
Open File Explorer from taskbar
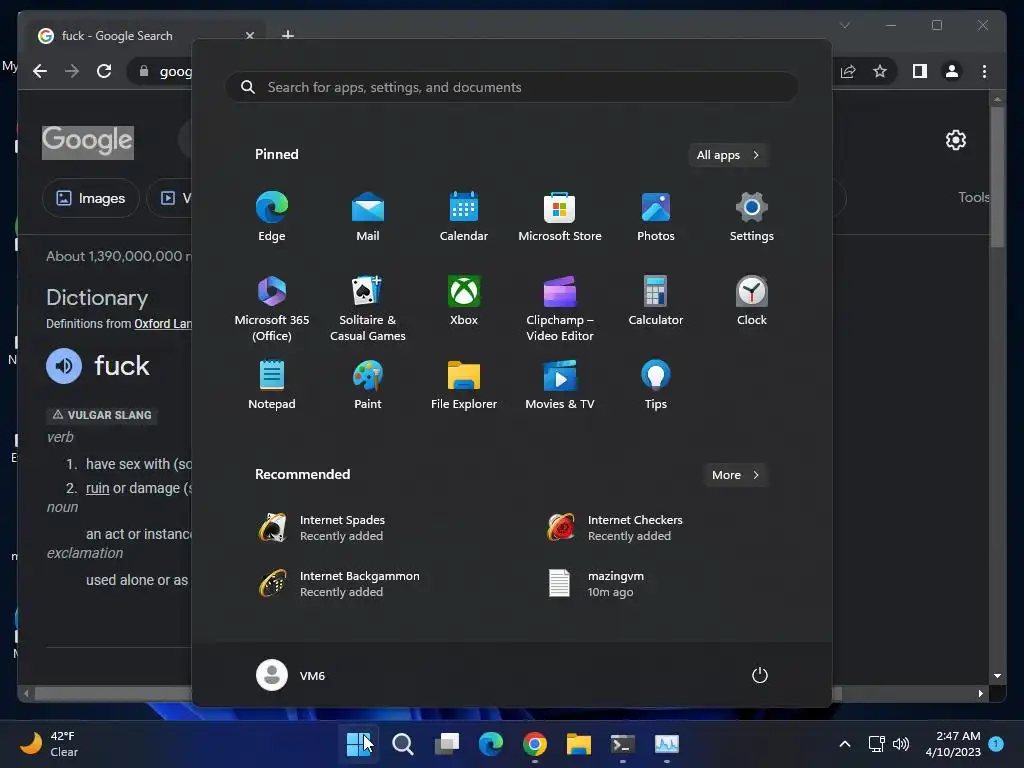[x=579, y=744]
